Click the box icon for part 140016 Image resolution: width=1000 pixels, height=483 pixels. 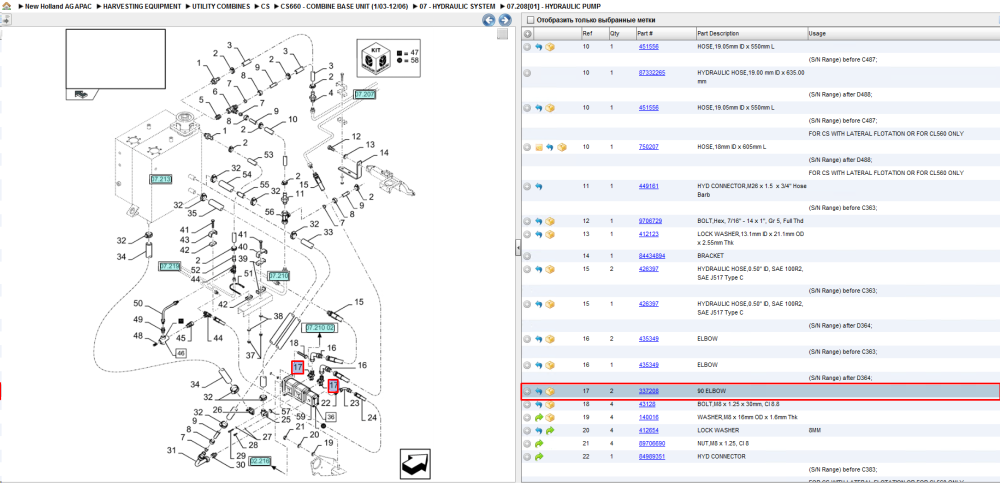(x=550, y=418)
